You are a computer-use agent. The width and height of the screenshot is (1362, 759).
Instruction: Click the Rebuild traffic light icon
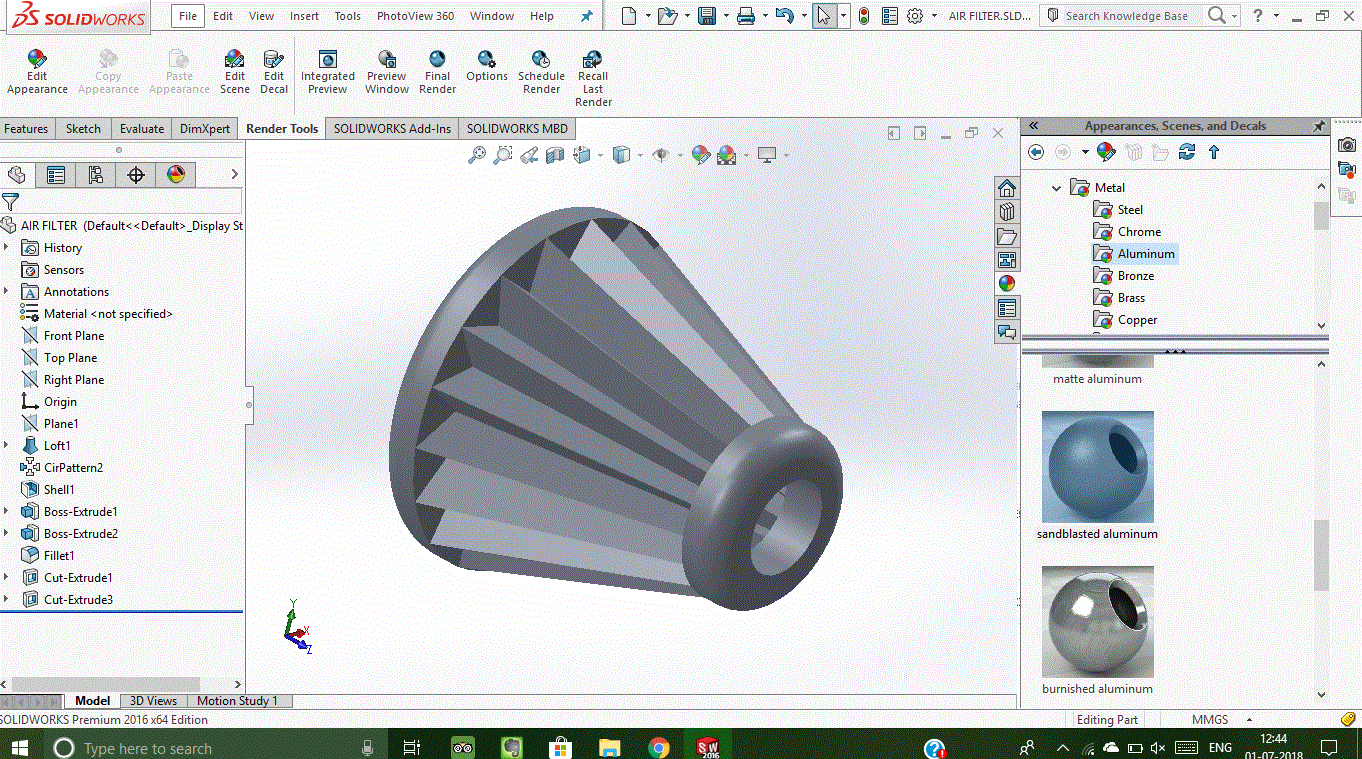pyautogui.click(x=863, y=16)
